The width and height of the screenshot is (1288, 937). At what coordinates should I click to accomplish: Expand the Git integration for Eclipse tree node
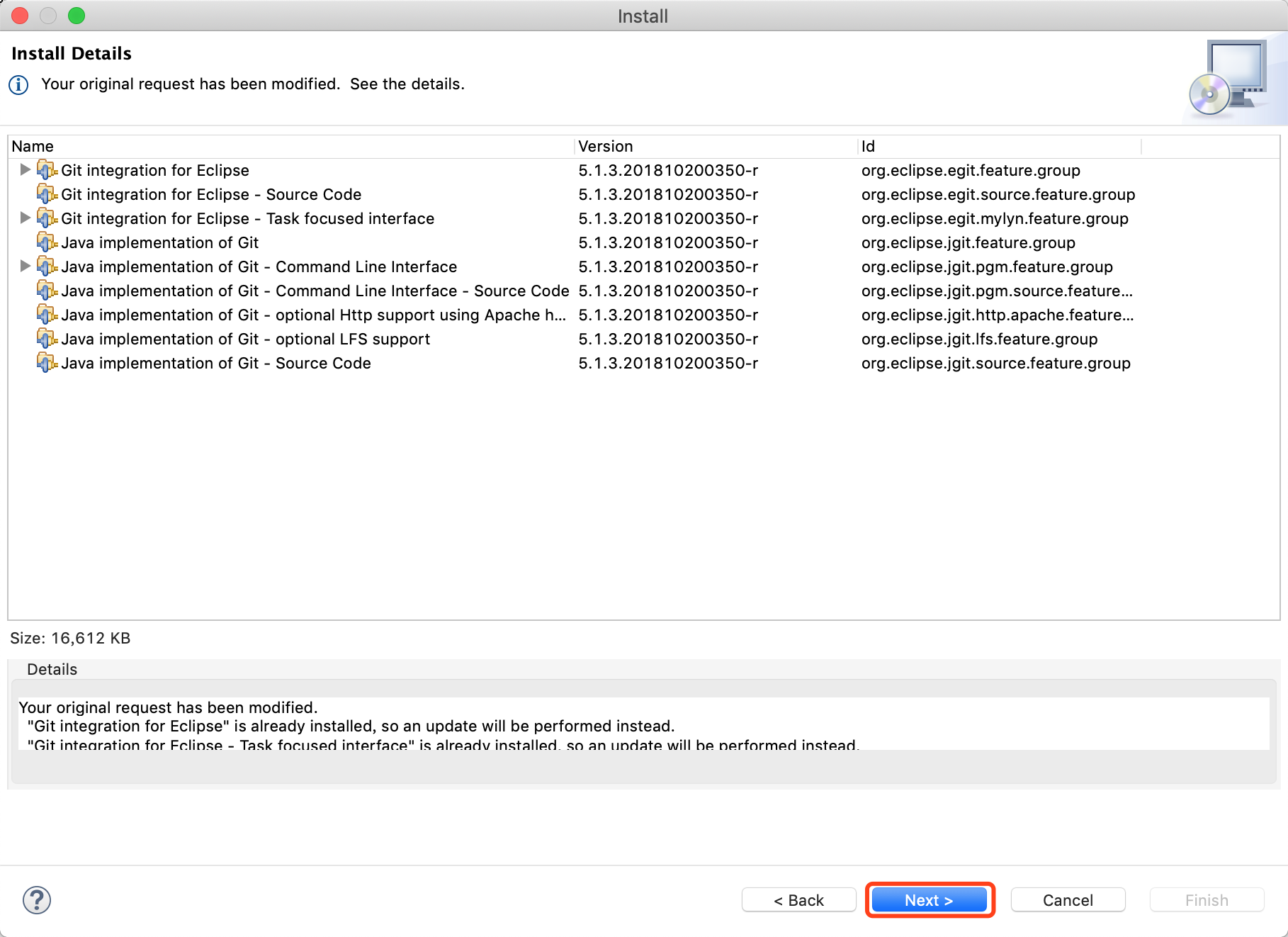[x=25, y=169]
